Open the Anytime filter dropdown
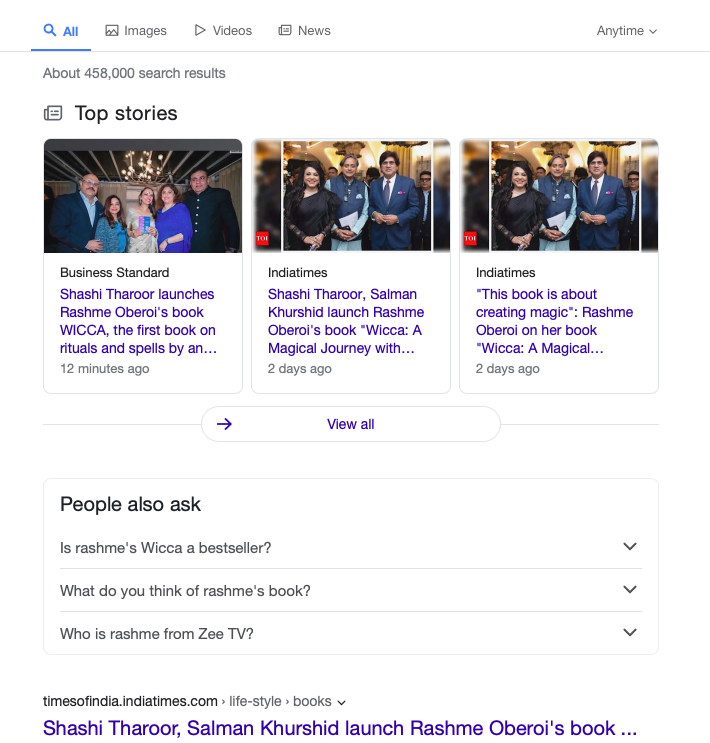Screen dimensions: 710x743 pyautogui.click(x=627, y=31)
